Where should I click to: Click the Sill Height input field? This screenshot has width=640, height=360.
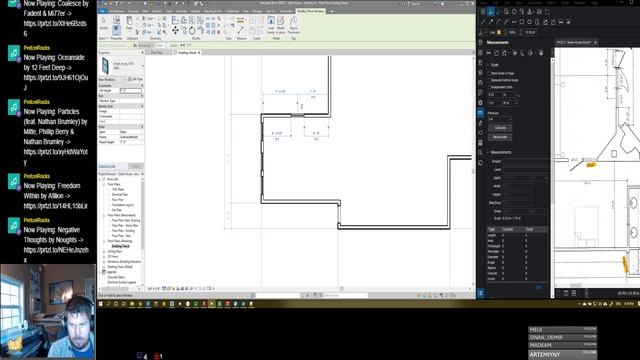coord(131,91)
